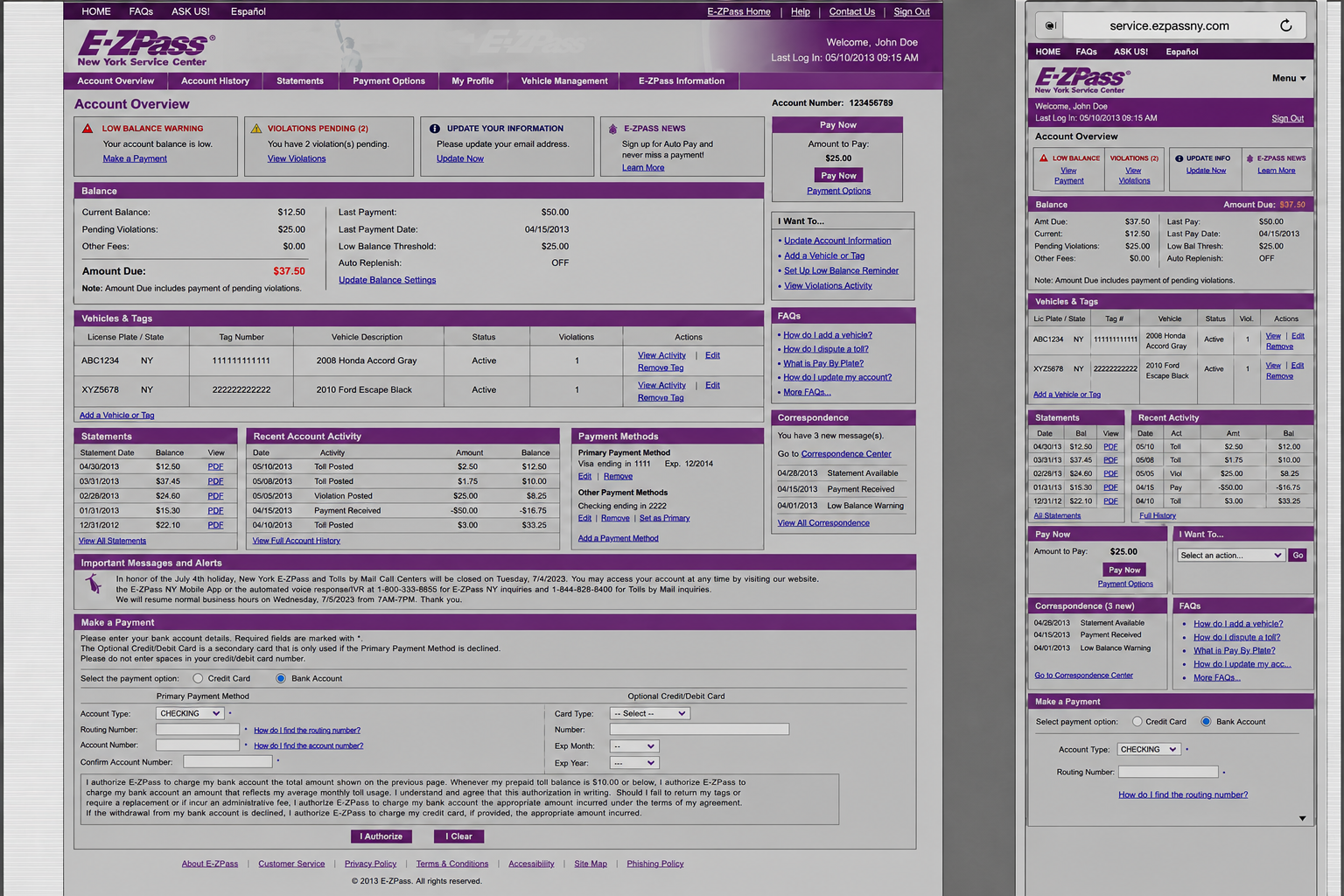Click the Set as Primary link for the checking account
The height and width of the screenshot is (896, 1344).
tap(664, 518)
